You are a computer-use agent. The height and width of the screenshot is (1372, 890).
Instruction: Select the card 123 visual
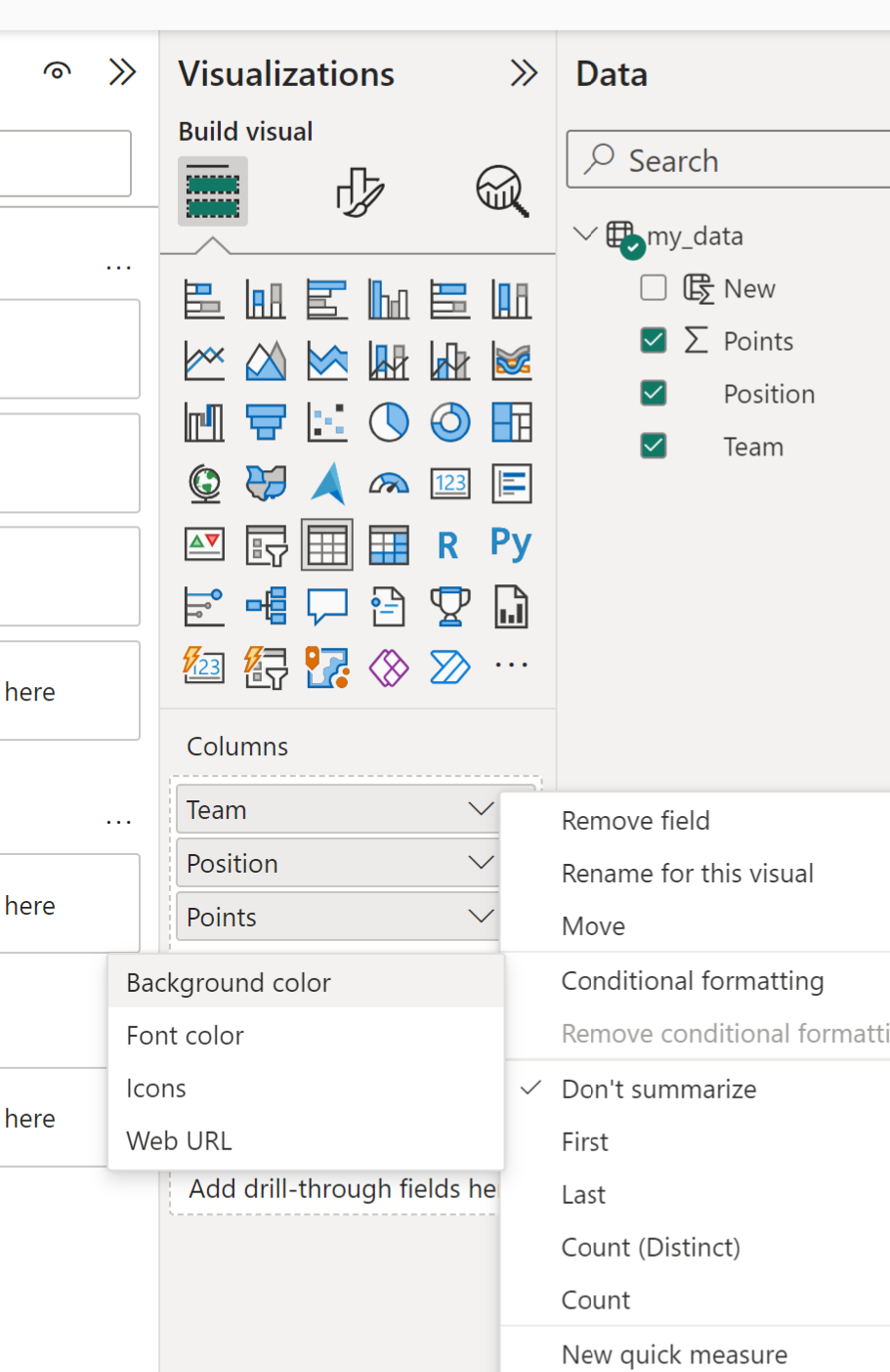[x=450, y=484]
